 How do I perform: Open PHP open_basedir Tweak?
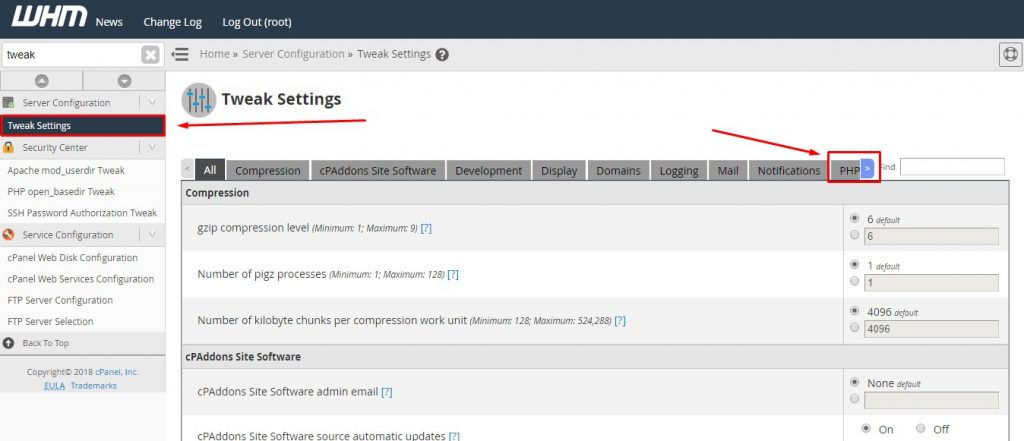point(61,191)
